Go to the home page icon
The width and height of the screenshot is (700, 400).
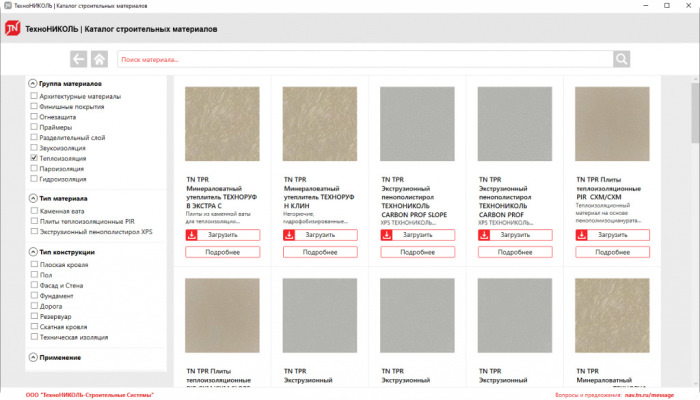click(100, 59)
